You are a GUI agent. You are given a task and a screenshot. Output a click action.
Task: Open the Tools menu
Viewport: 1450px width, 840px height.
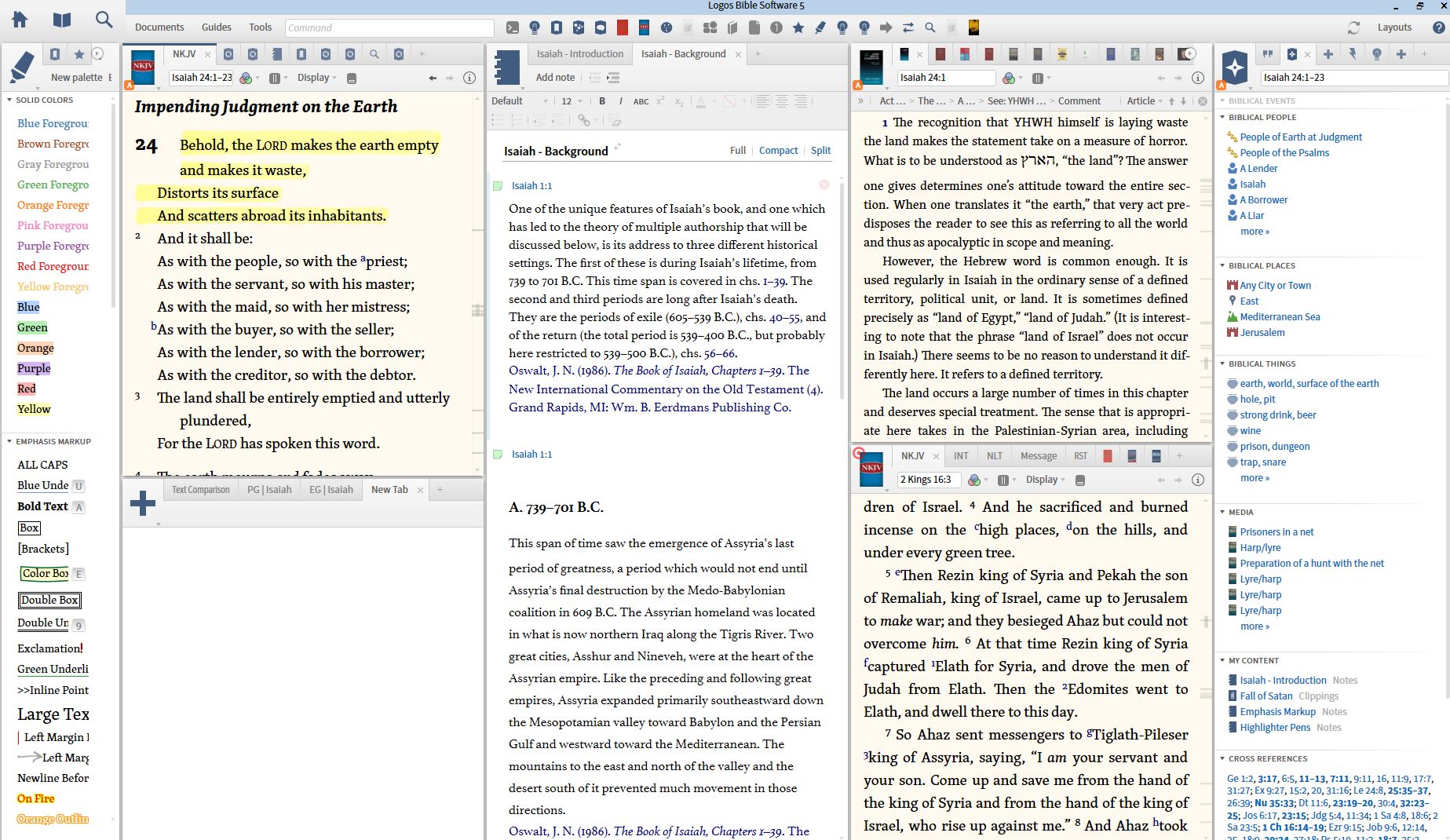261,27
